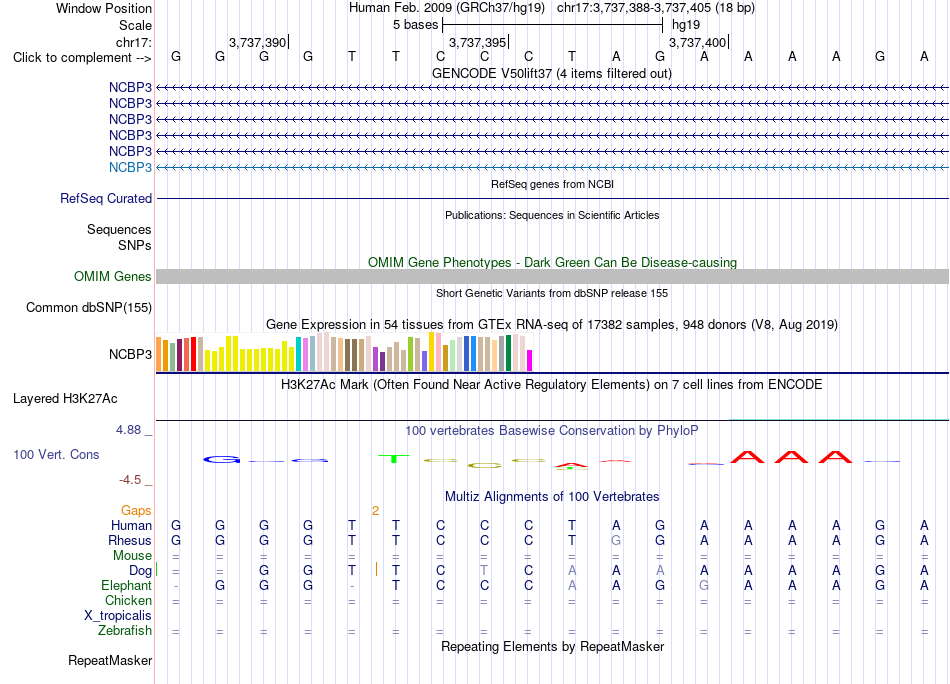Click the gray OMIM Genes bar
This screenshot has width=950, height=684.
552,277
